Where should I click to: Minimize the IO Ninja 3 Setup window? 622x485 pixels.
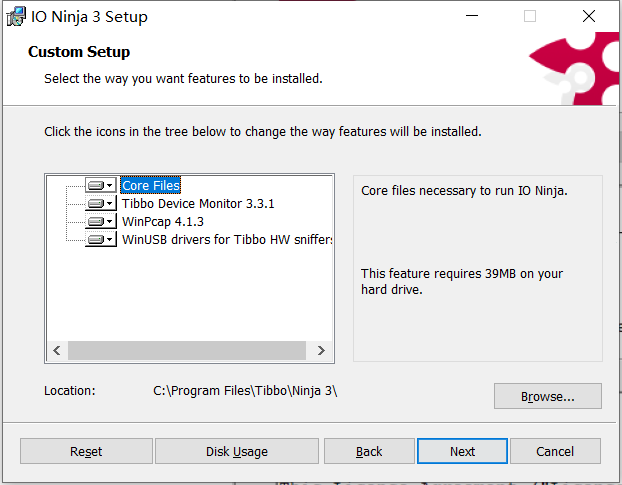click(472, 16)
